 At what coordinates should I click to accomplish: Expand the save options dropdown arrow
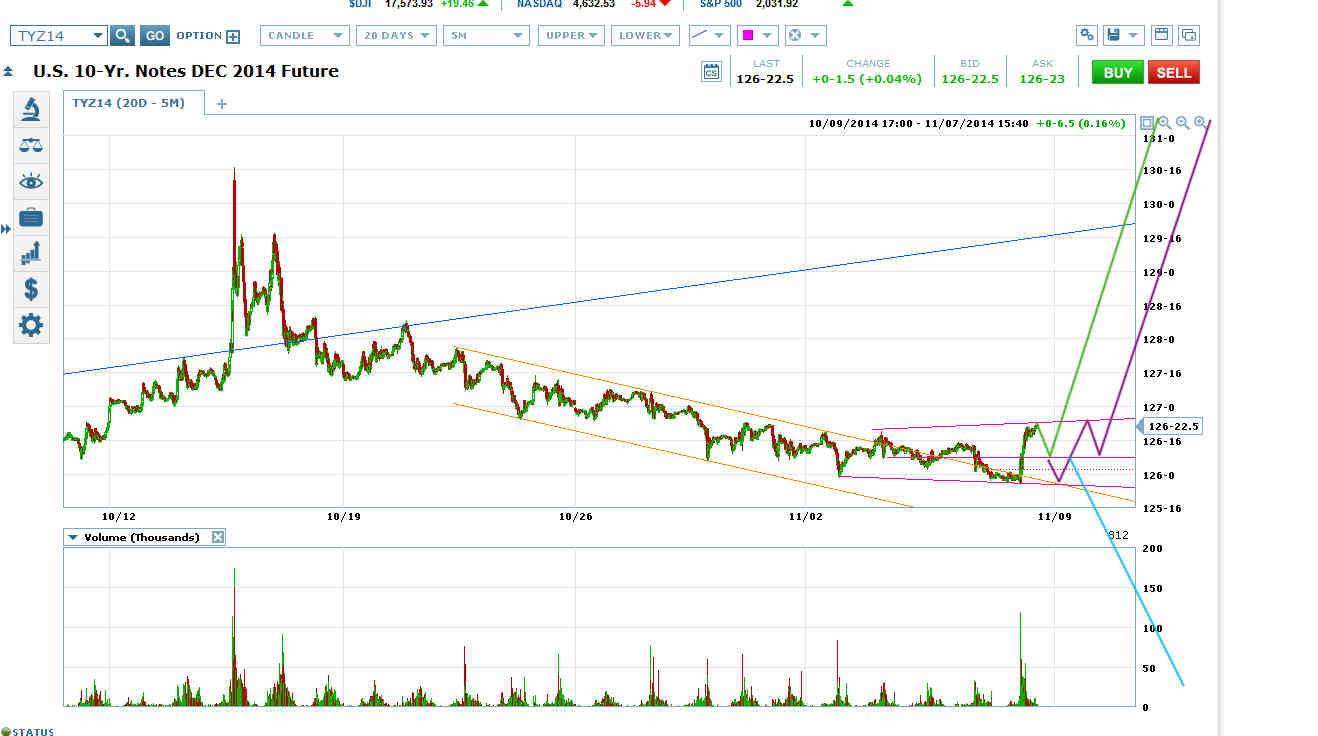pos(1134,36)
